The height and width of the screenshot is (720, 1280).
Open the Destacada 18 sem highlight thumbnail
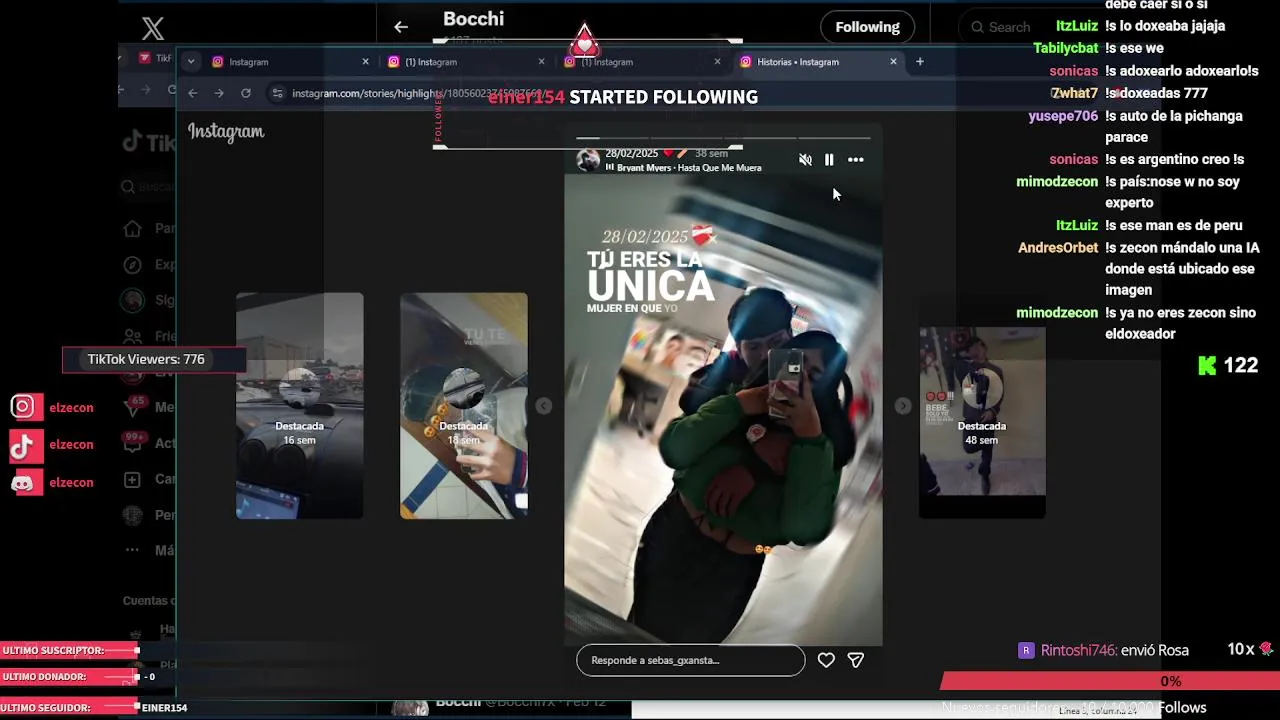point(464,405)
